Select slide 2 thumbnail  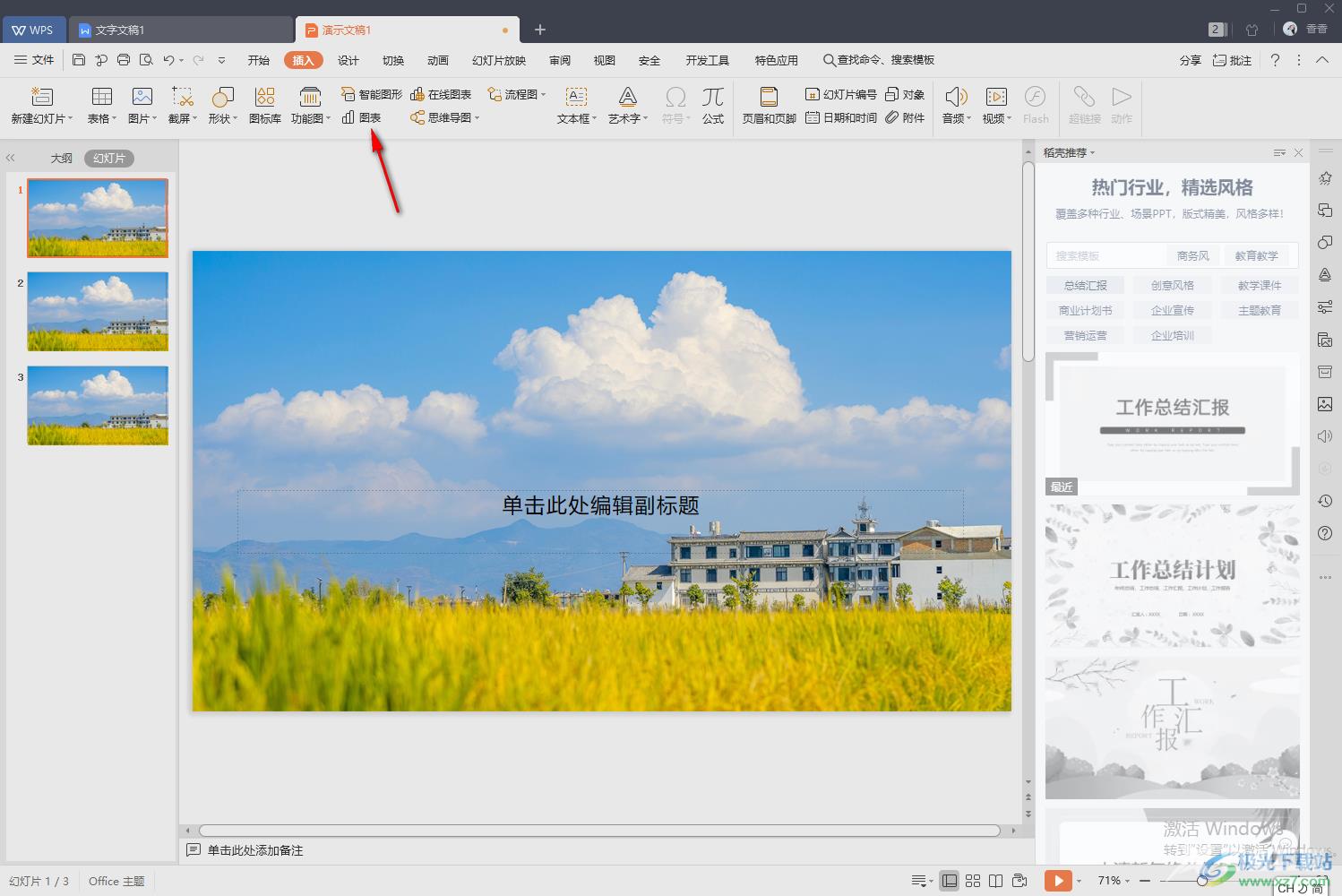pos(98,311)
